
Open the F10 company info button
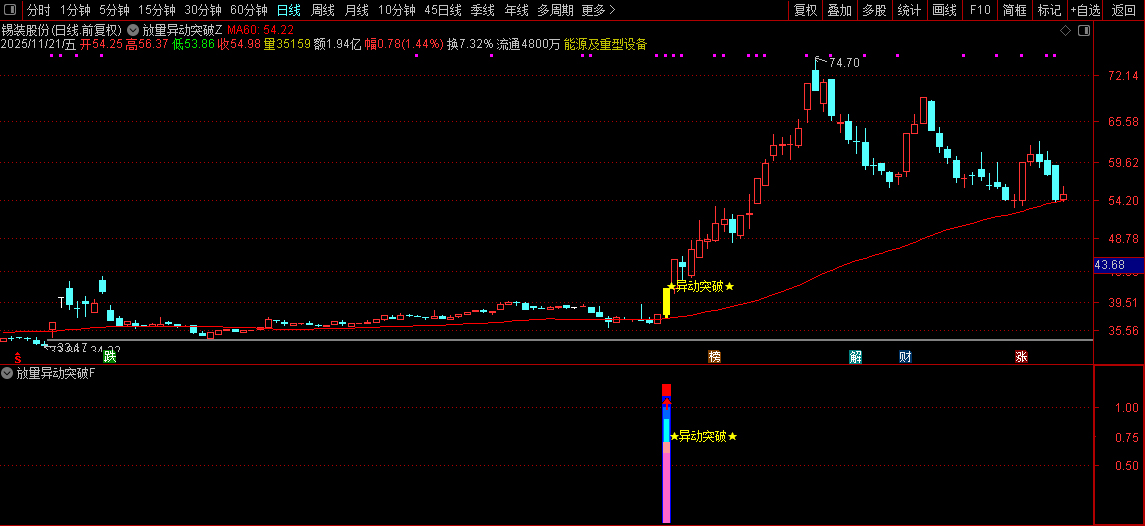[x=980, y=10]
